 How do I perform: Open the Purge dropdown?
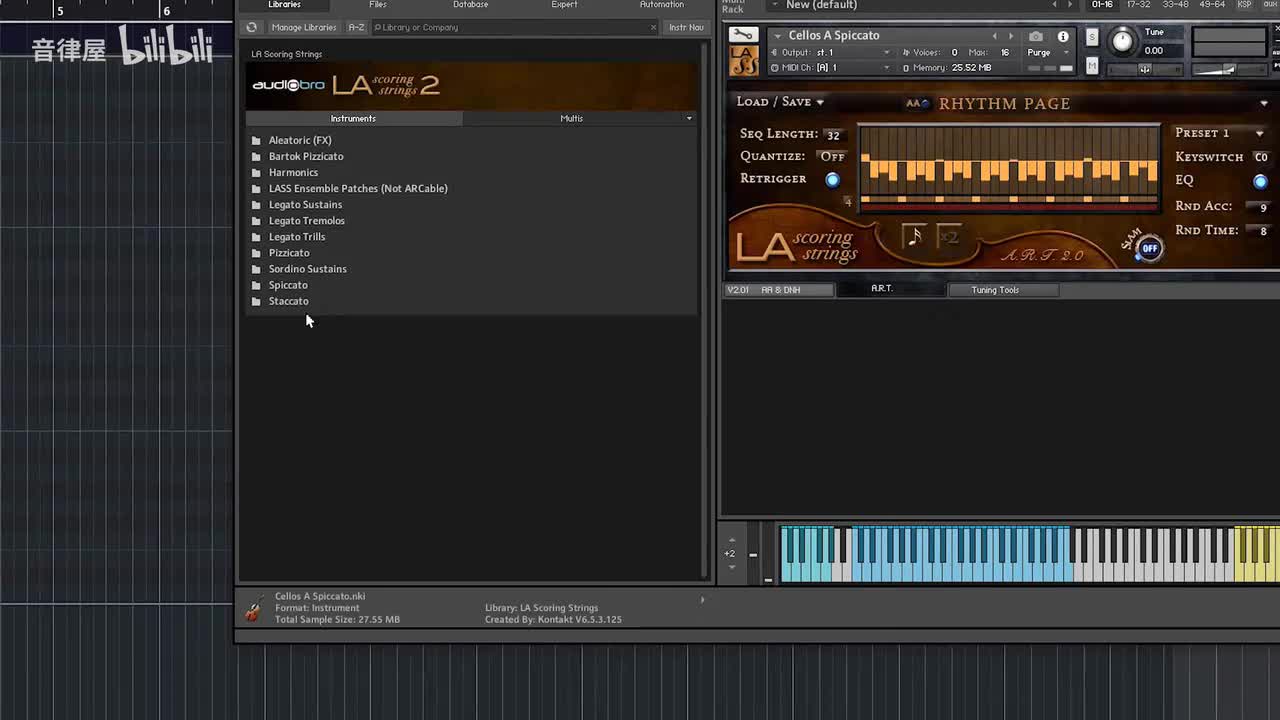1046,53
